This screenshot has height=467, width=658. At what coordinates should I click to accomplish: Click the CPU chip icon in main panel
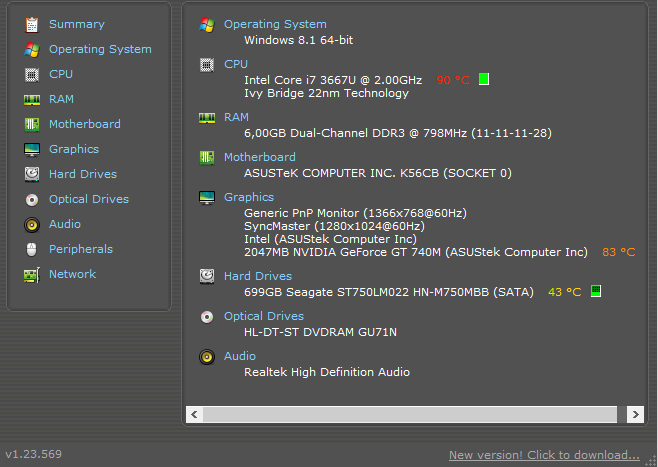pyautogui.click(x=207, y=65)
